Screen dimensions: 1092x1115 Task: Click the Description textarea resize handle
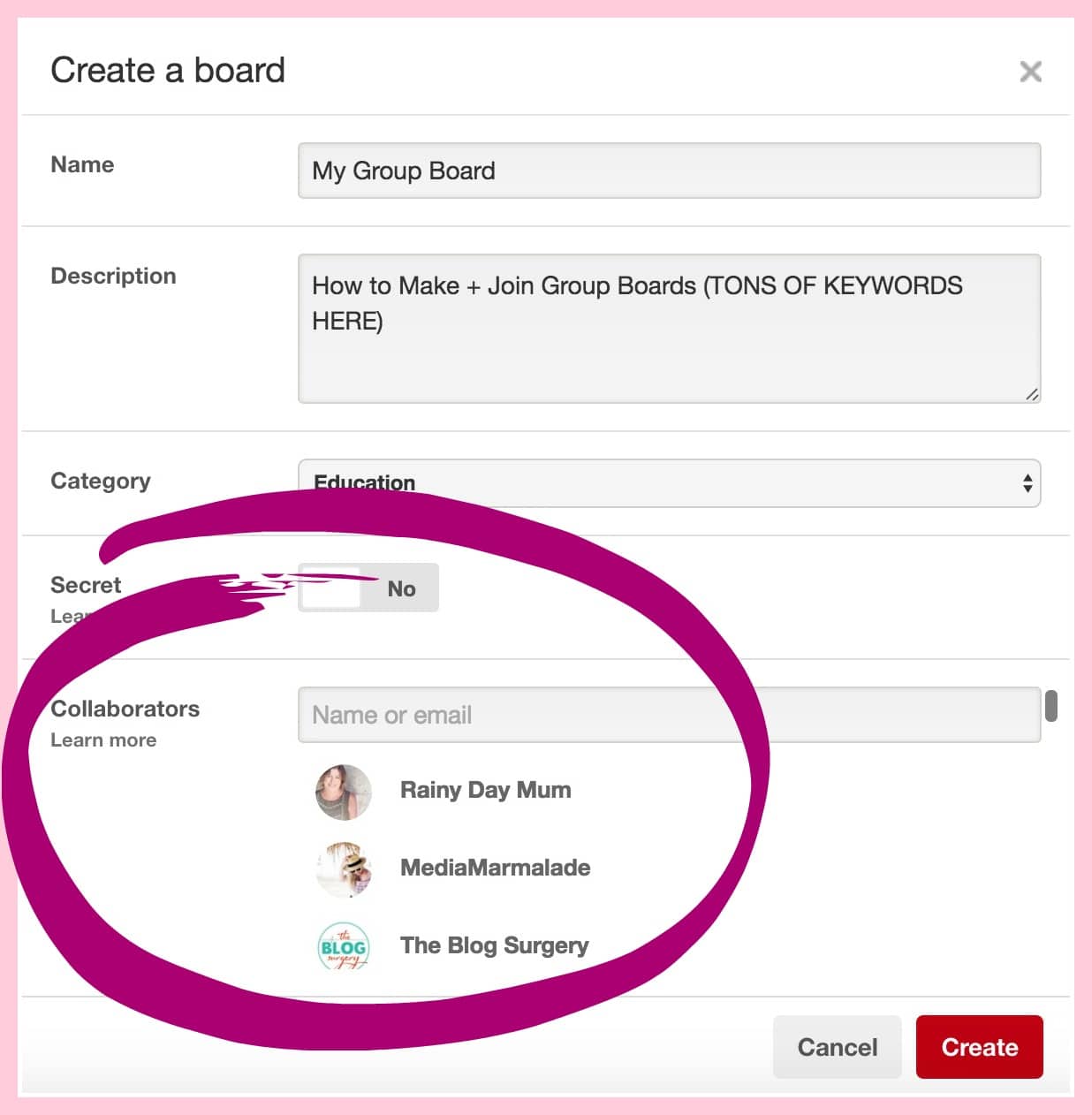[x=1031, y=394]
